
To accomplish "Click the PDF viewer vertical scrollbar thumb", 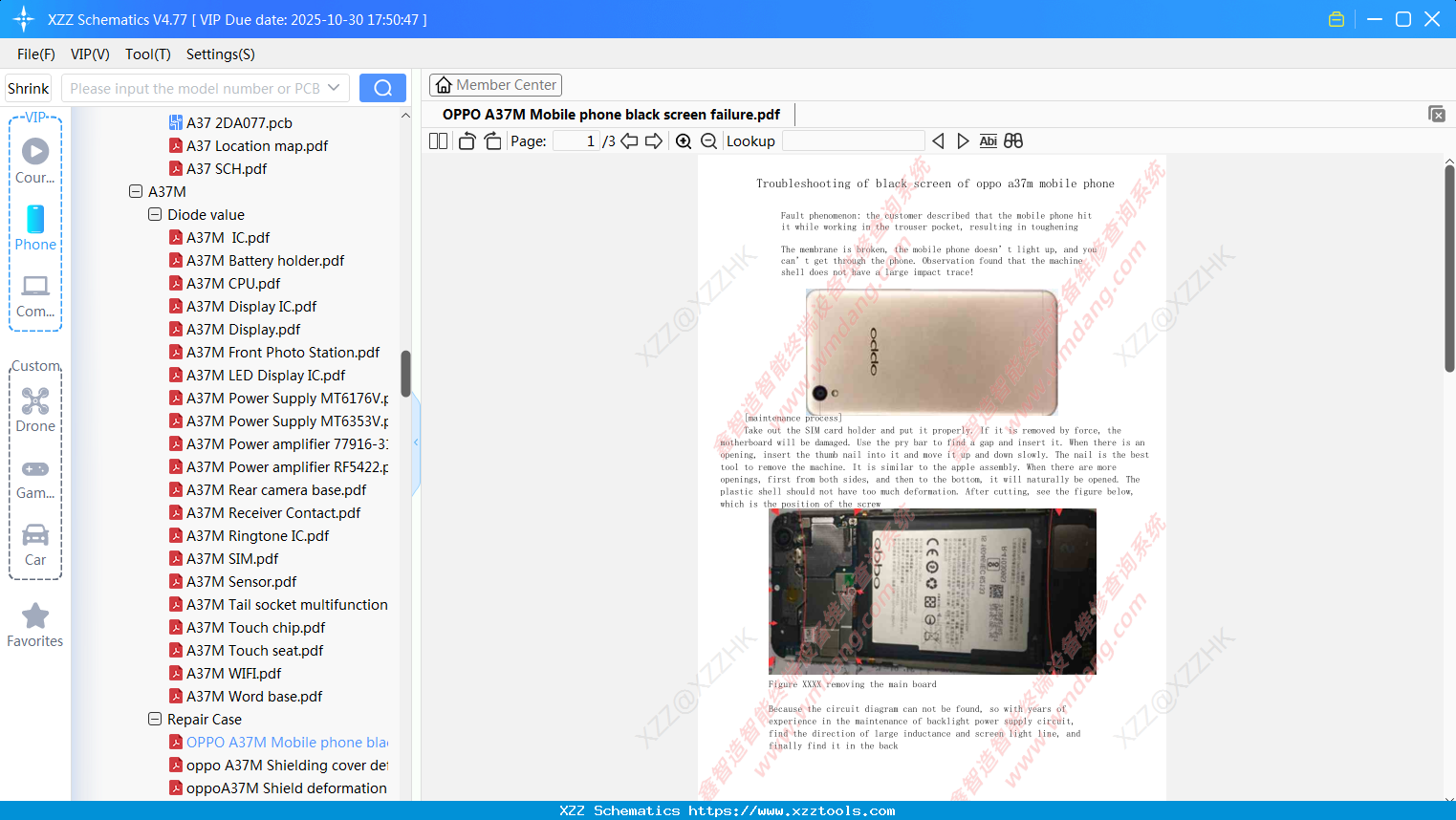I will [x=1449, y=269].
